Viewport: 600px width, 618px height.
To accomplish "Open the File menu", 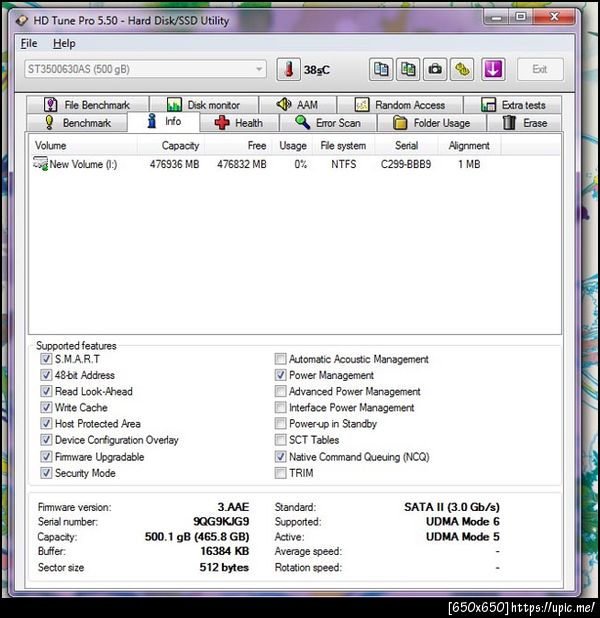I will click(29, 43).
